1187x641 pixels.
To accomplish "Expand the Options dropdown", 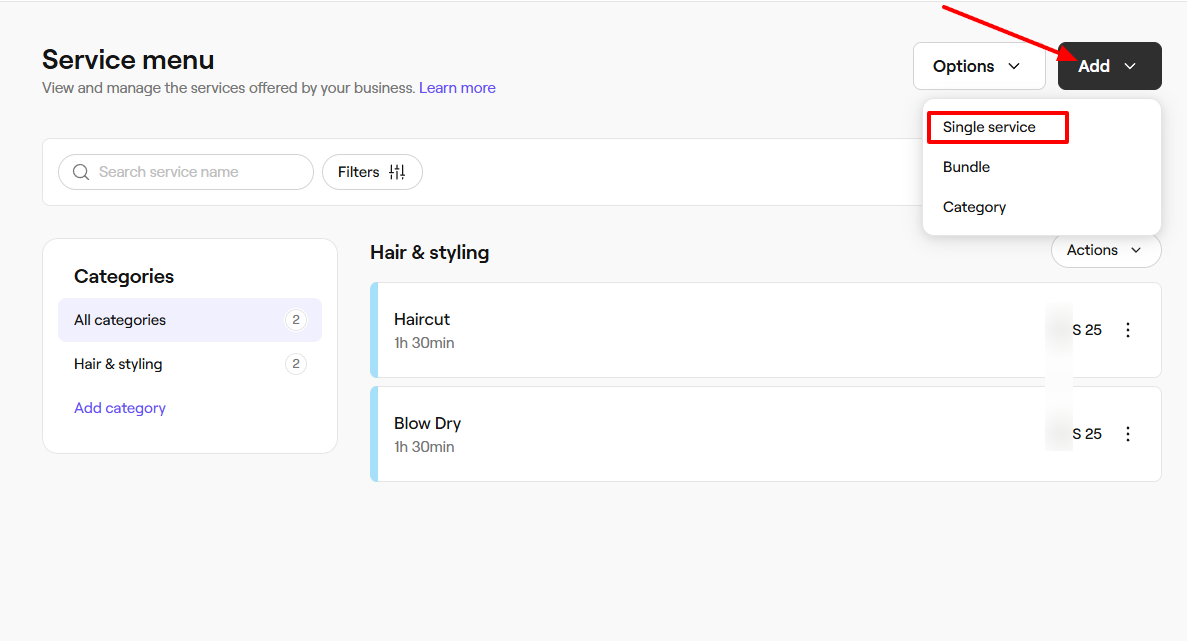I will pos(978,66).
